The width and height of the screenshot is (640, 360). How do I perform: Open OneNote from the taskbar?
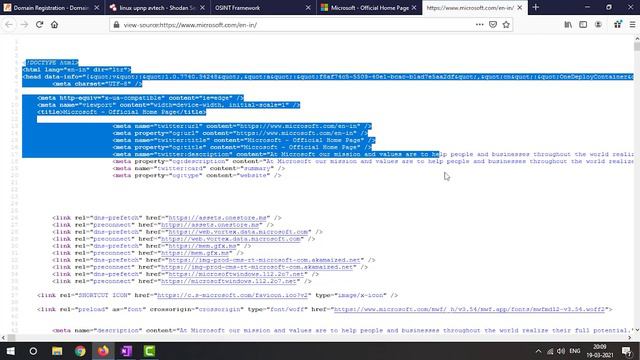coord(127,351)
